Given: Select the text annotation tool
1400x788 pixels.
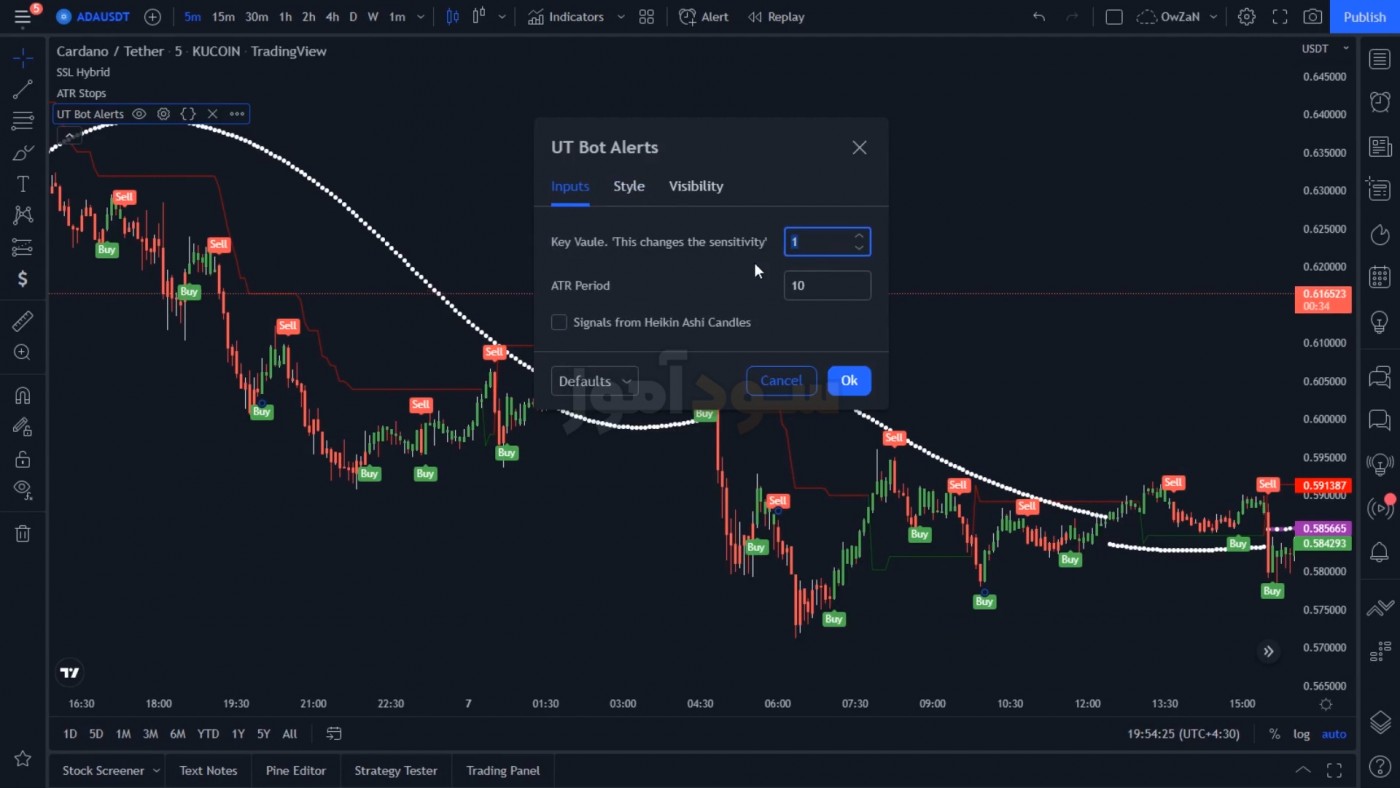Looking at the screenshot, I should pyautogui.click(x=22, y=184).
